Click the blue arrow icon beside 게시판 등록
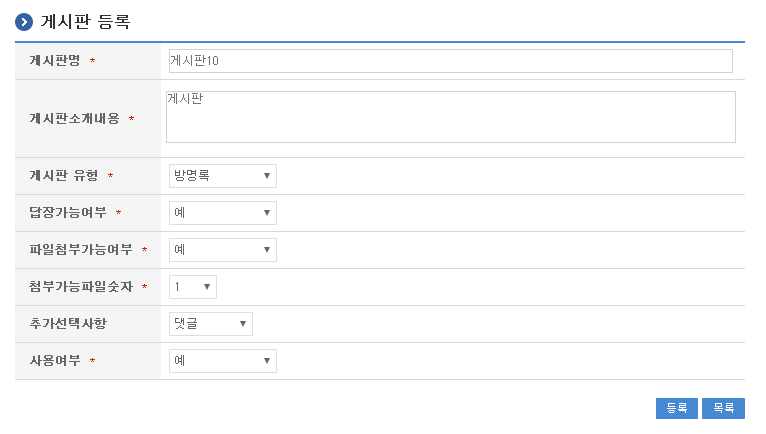Image resolution: width=766 pixels, height=434 pixels. (x=24, y=22)
